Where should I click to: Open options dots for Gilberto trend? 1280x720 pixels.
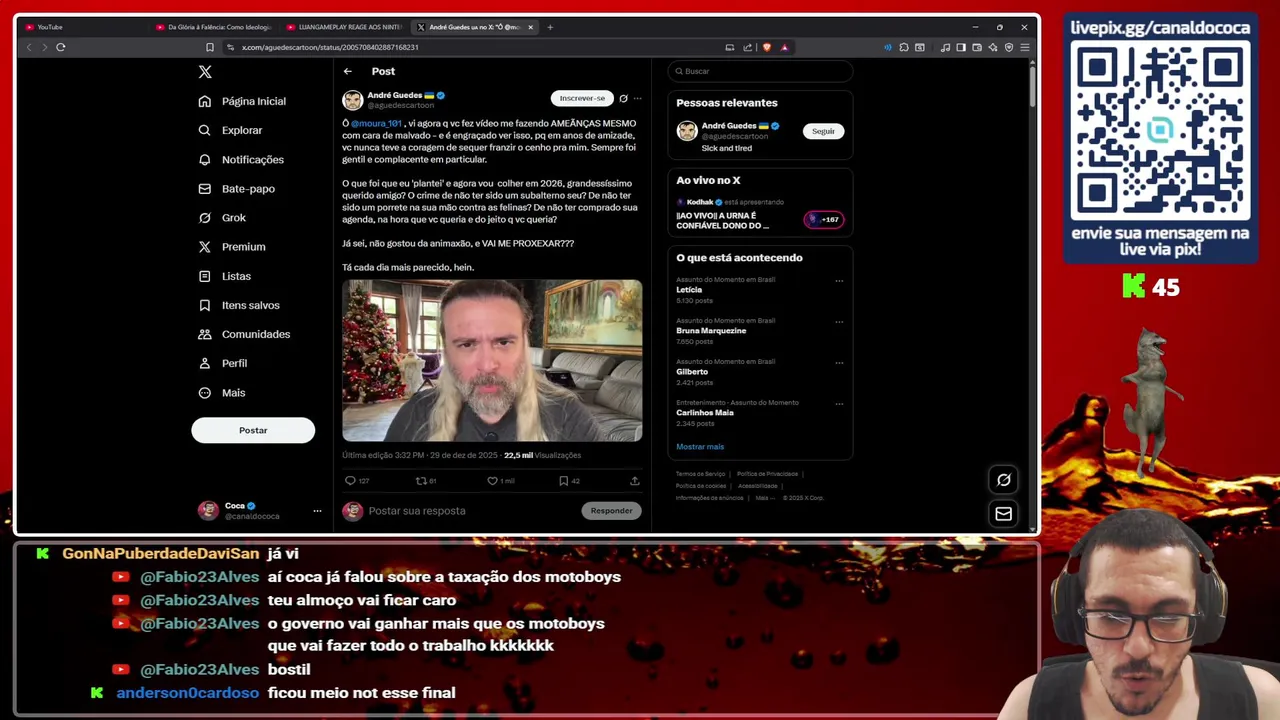(839, 363)
